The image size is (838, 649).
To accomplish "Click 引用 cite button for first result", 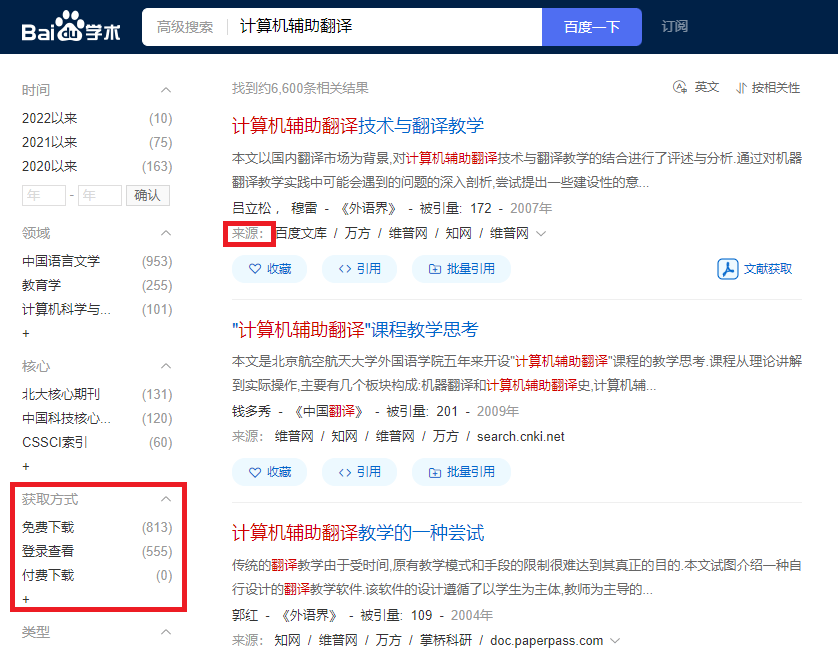I will pyautogui.click(x=359, y=269).
